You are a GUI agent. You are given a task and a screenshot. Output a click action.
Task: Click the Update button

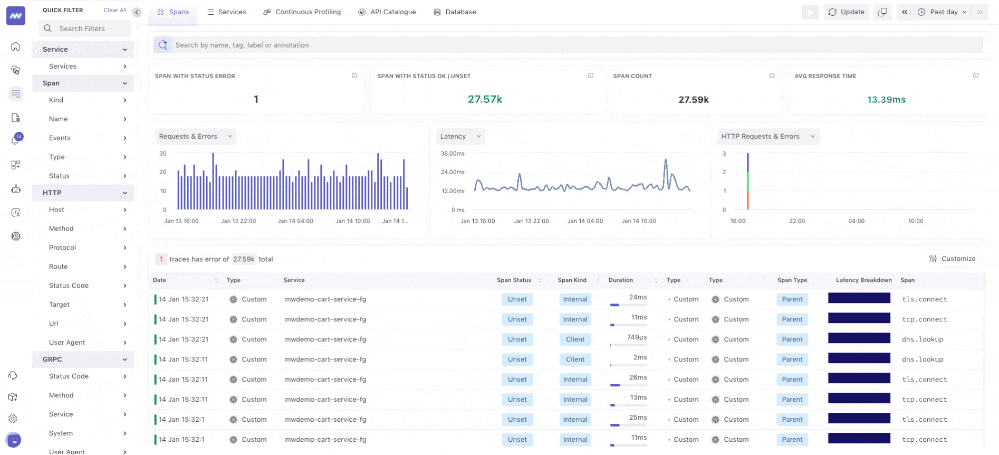[846, 12]
